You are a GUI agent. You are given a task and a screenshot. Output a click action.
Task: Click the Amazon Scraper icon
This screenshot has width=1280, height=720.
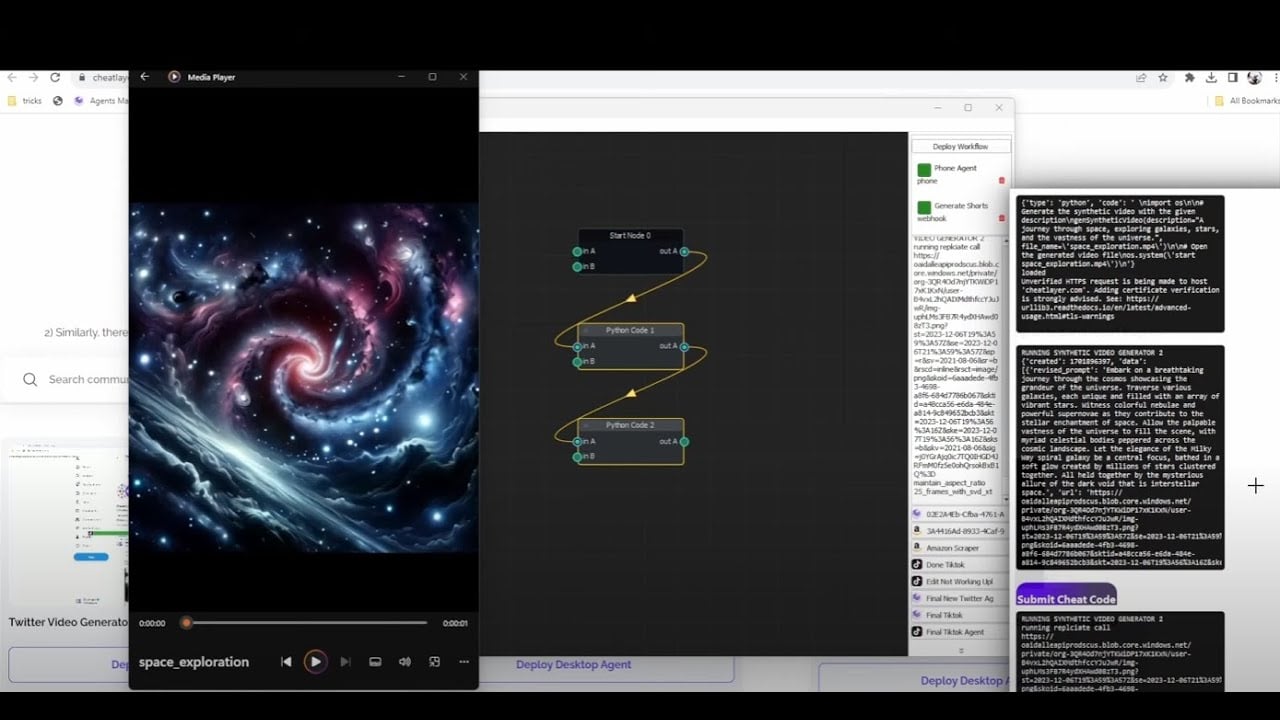pos(917,547)
